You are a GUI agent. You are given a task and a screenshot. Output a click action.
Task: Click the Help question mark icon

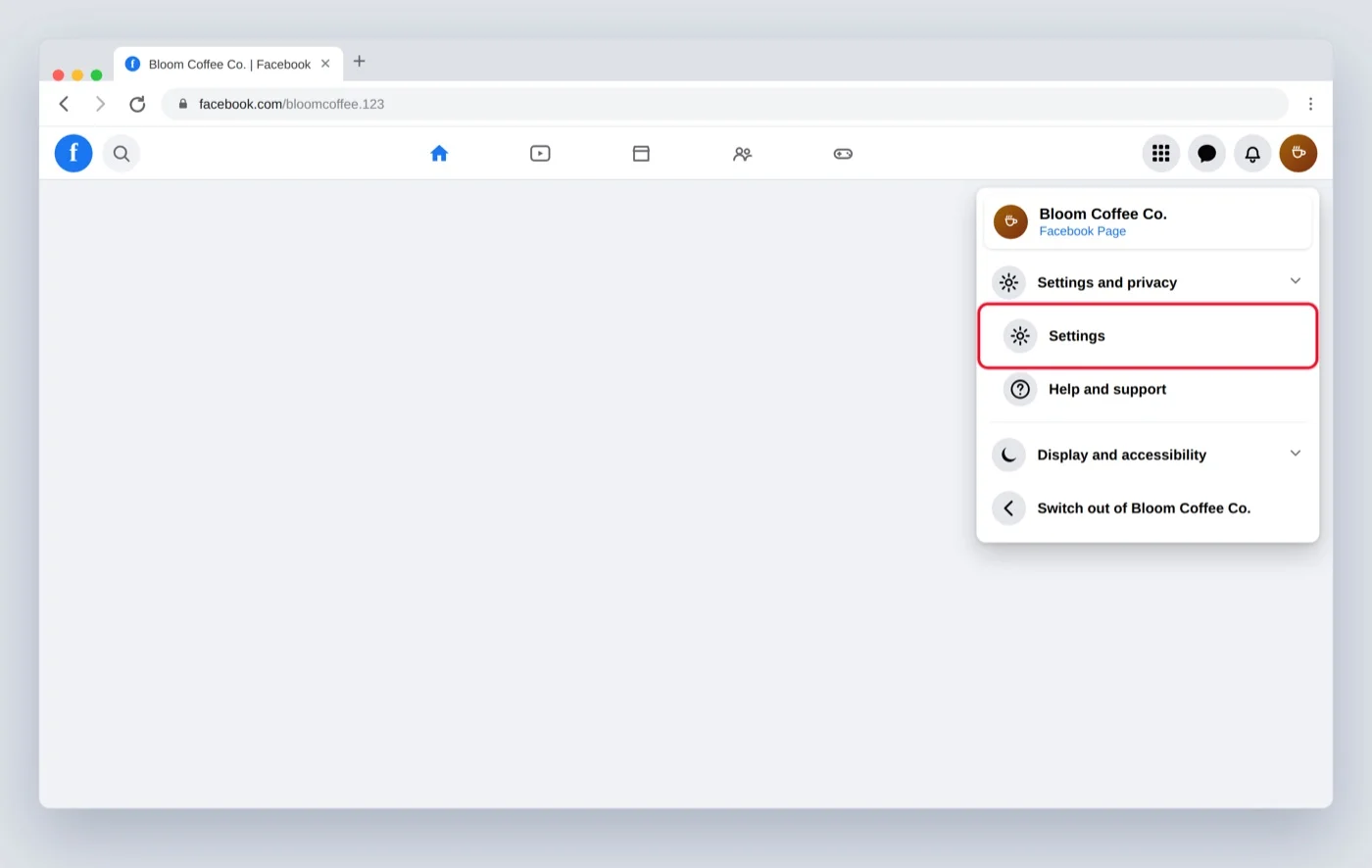1020,389
